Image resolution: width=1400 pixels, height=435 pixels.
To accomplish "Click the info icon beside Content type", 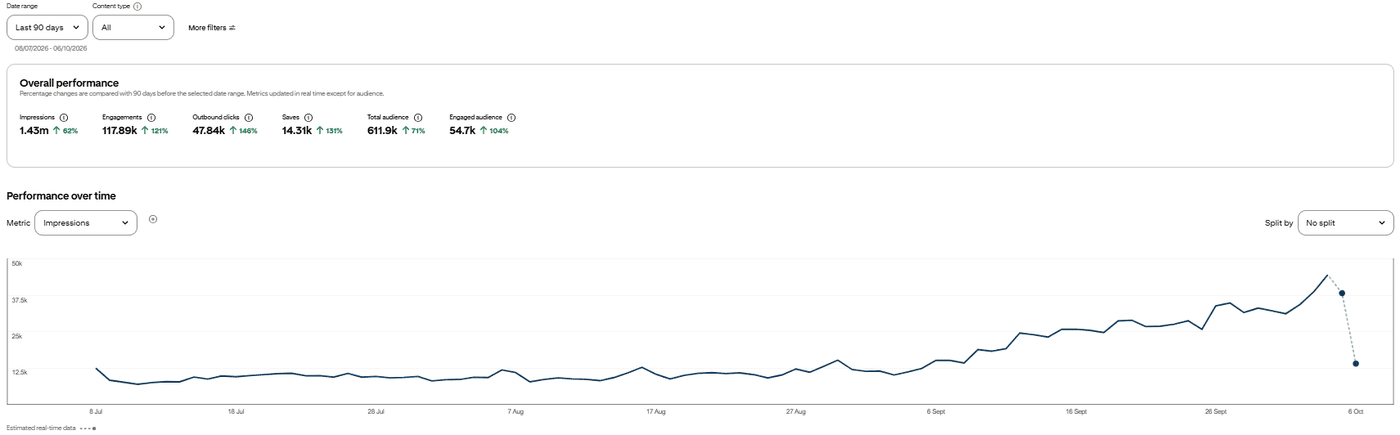I will tap(137, 6).
